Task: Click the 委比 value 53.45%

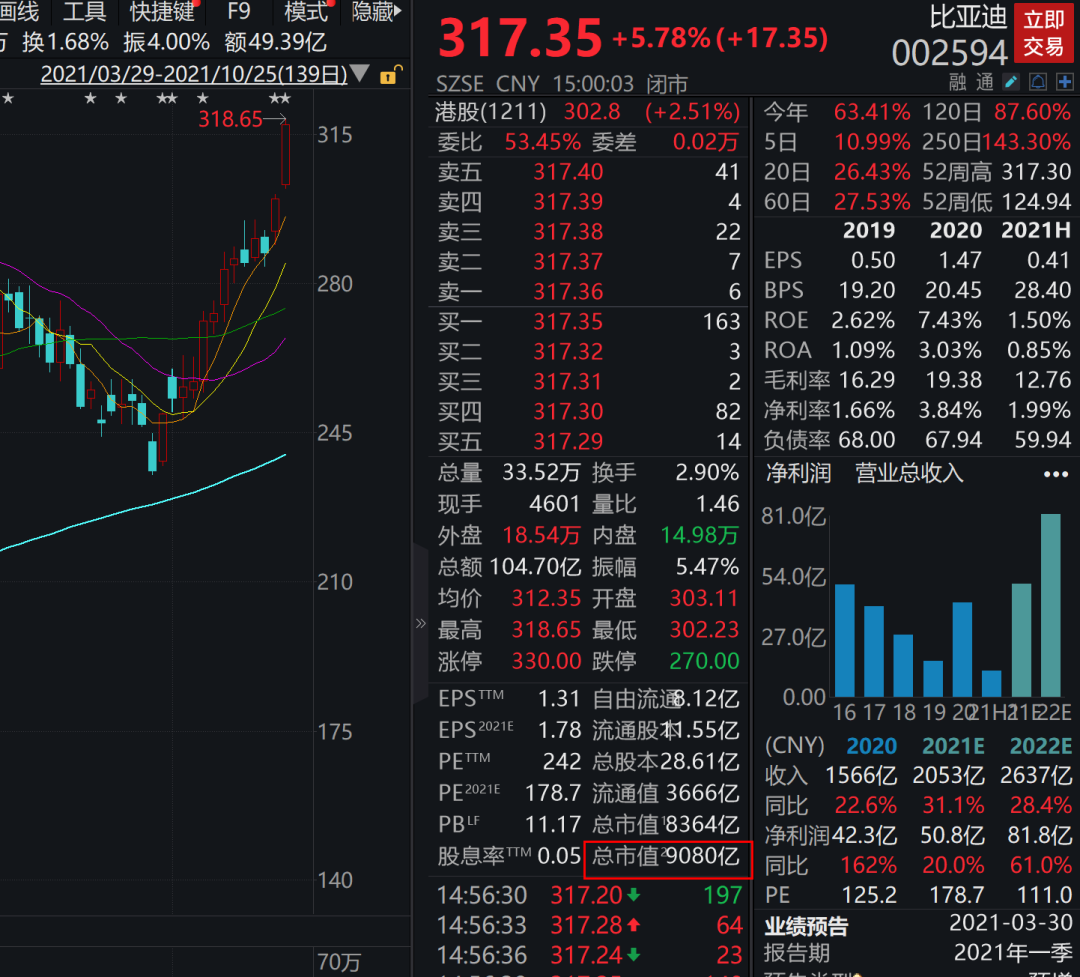Action: coord(543,142)
